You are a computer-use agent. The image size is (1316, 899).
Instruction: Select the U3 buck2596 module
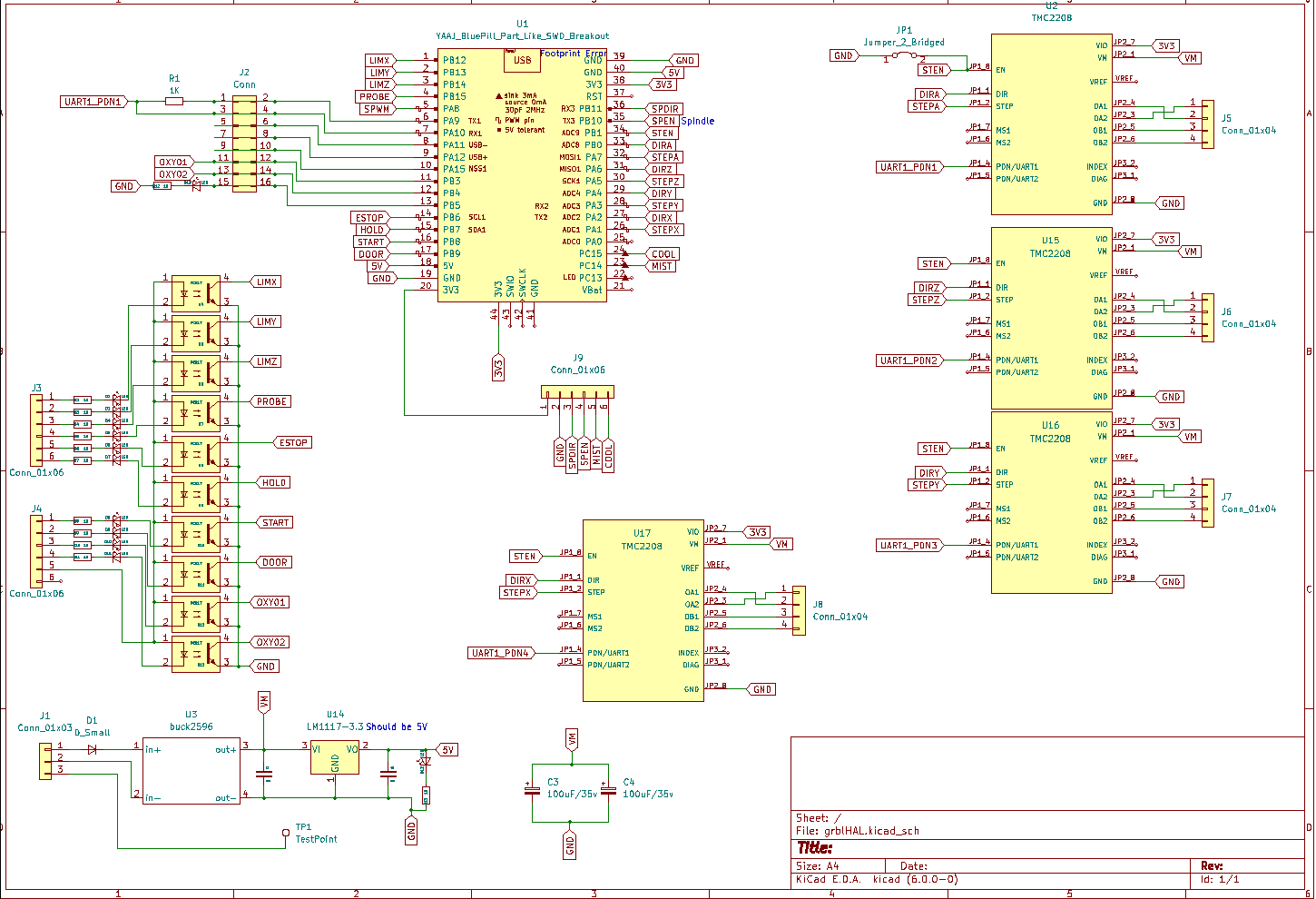pyautogui.click(x=192, y=770)
